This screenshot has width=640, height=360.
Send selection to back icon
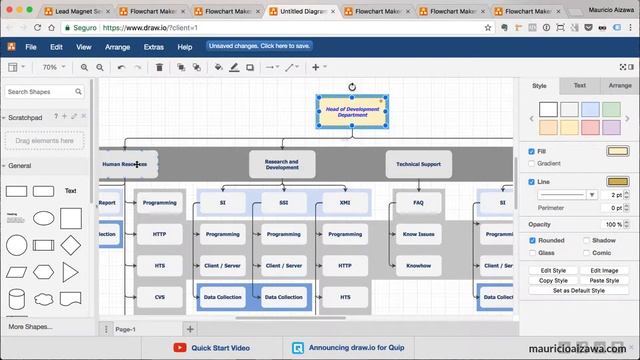tap(197, 67)
